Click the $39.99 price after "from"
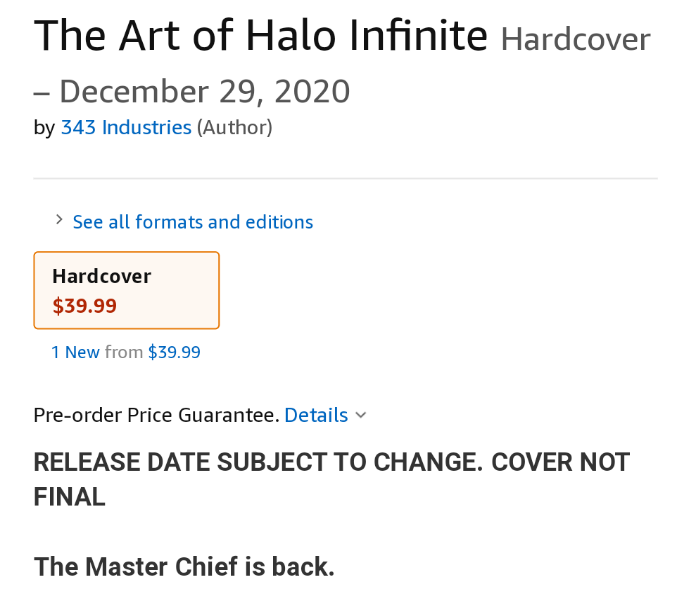This screenshot has width=677, height=611. pos(174,352)
